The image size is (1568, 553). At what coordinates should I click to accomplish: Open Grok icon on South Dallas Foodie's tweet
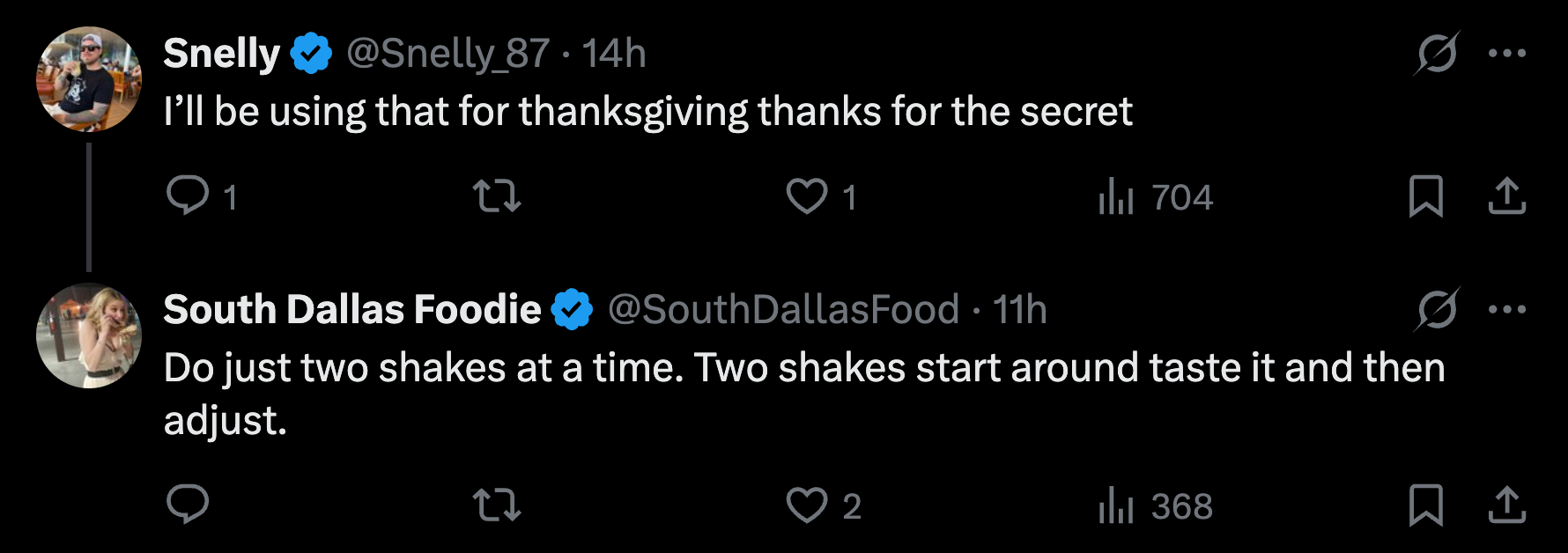1437,310
